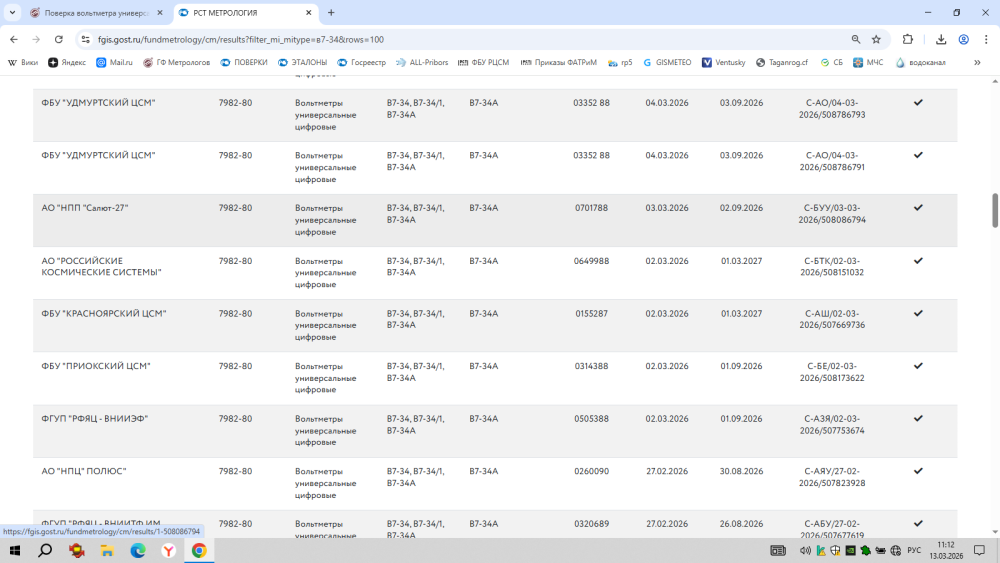Screen dimensions: 1000x563
Task: Open the Госреестр bookmark
Action: [x=361, y=62]
